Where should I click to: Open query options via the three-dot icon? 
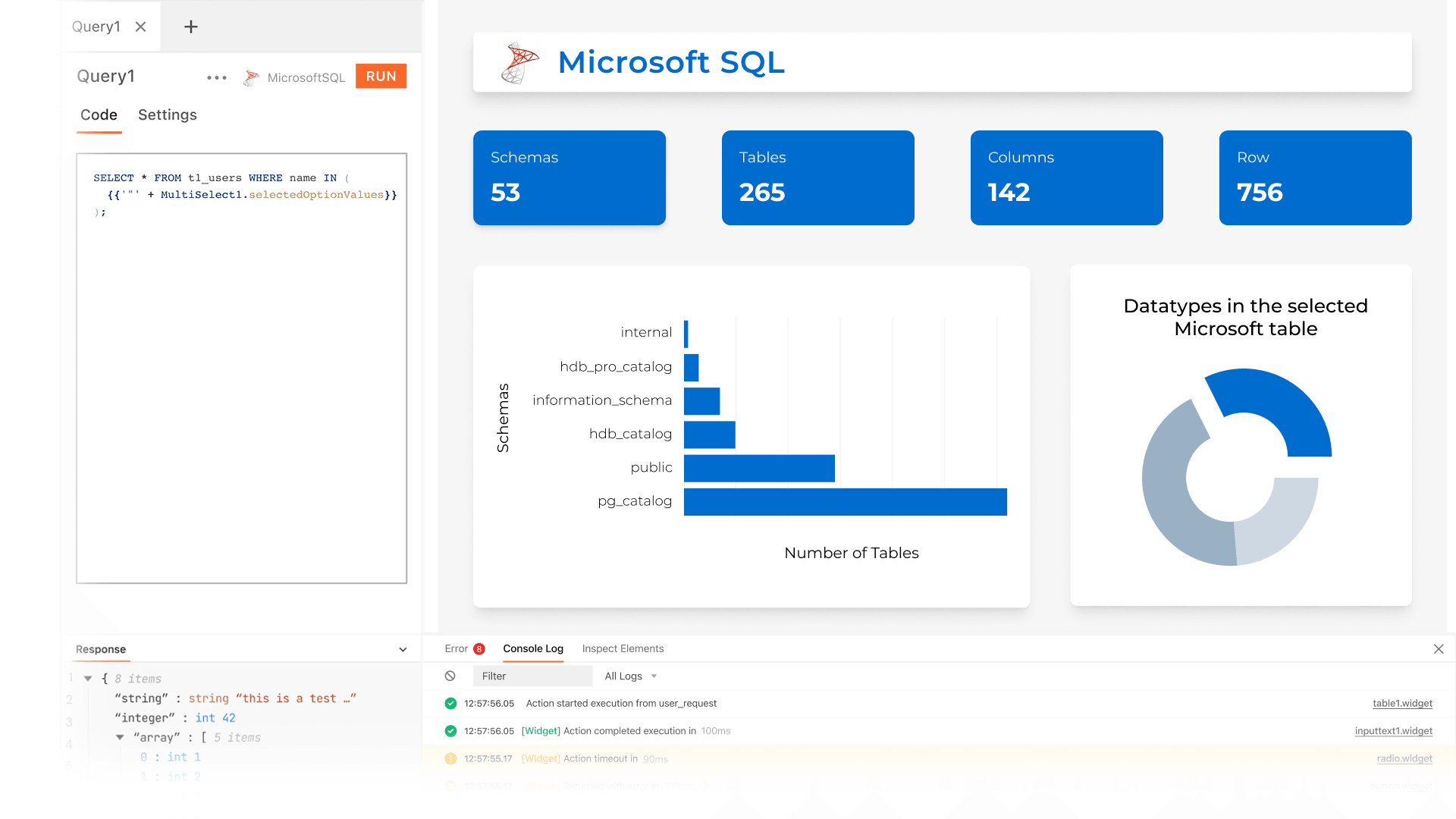tap(217, 77)
